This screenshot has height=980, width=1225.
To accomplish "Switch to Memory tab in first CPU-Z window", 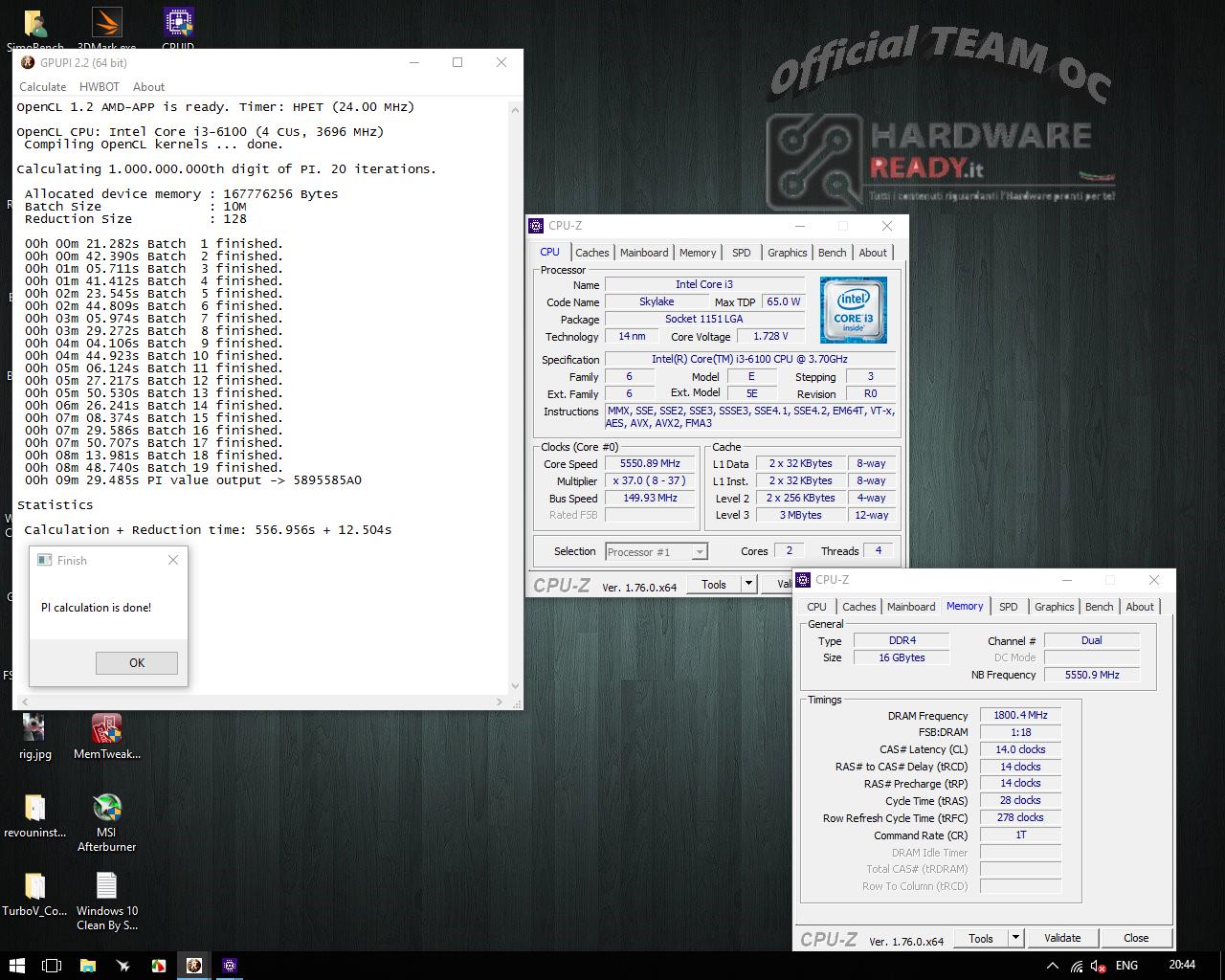I will coord(698,253).
